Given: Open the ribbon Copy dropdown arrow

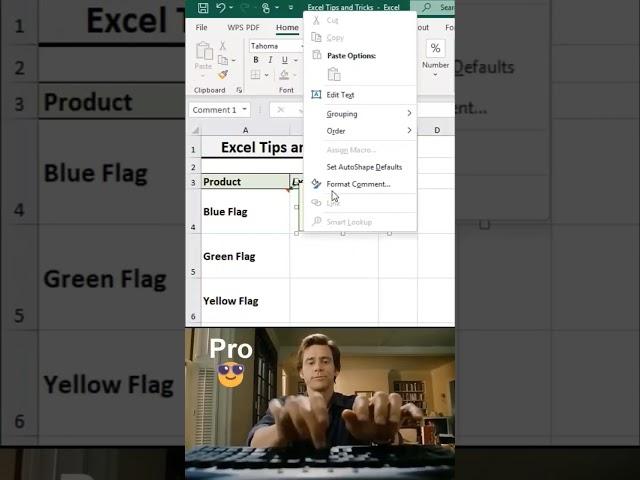Looking at the screenshot, I should point(234,60).
